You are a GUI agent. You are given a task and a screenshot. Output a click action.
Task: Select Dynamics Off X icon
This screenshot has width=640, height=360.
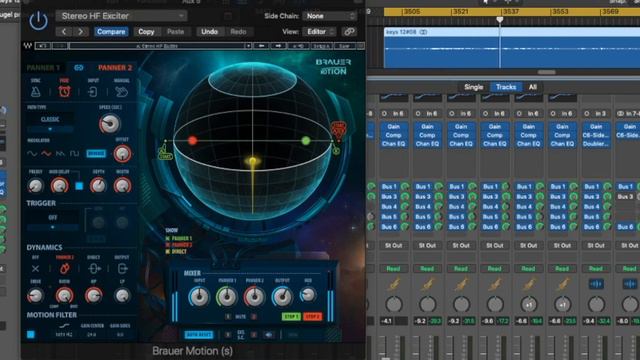point(36,269)
